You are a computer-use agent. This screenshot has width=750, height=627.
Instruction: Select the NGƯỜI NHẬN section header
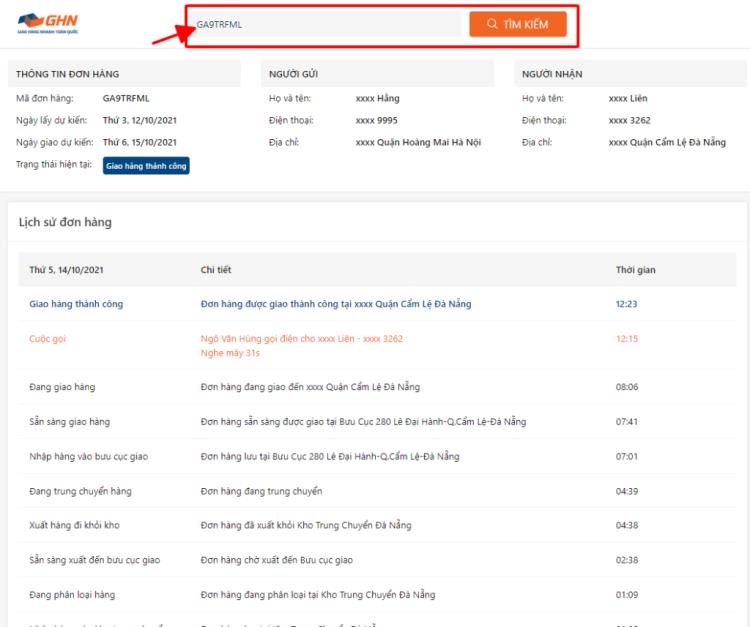tap(552, 74)
